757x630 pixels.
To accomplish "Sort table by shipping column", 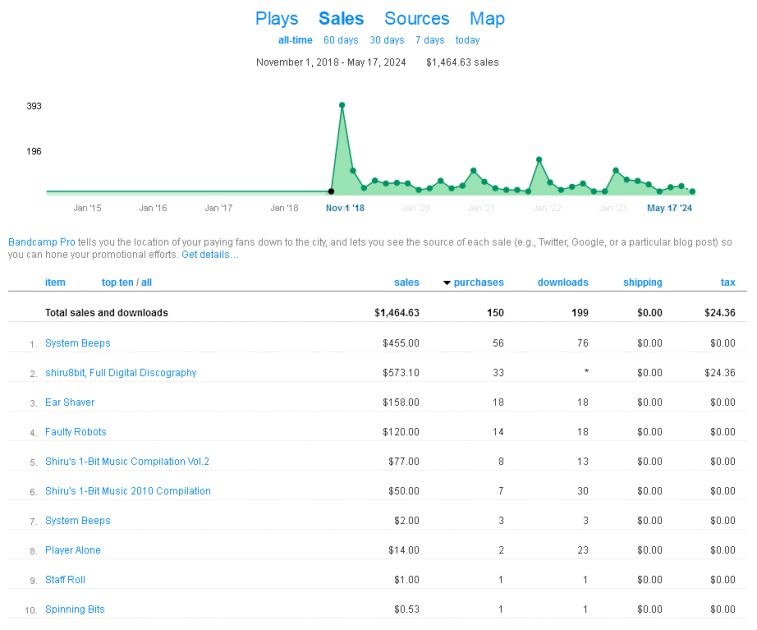I will (x=643, y=282).
